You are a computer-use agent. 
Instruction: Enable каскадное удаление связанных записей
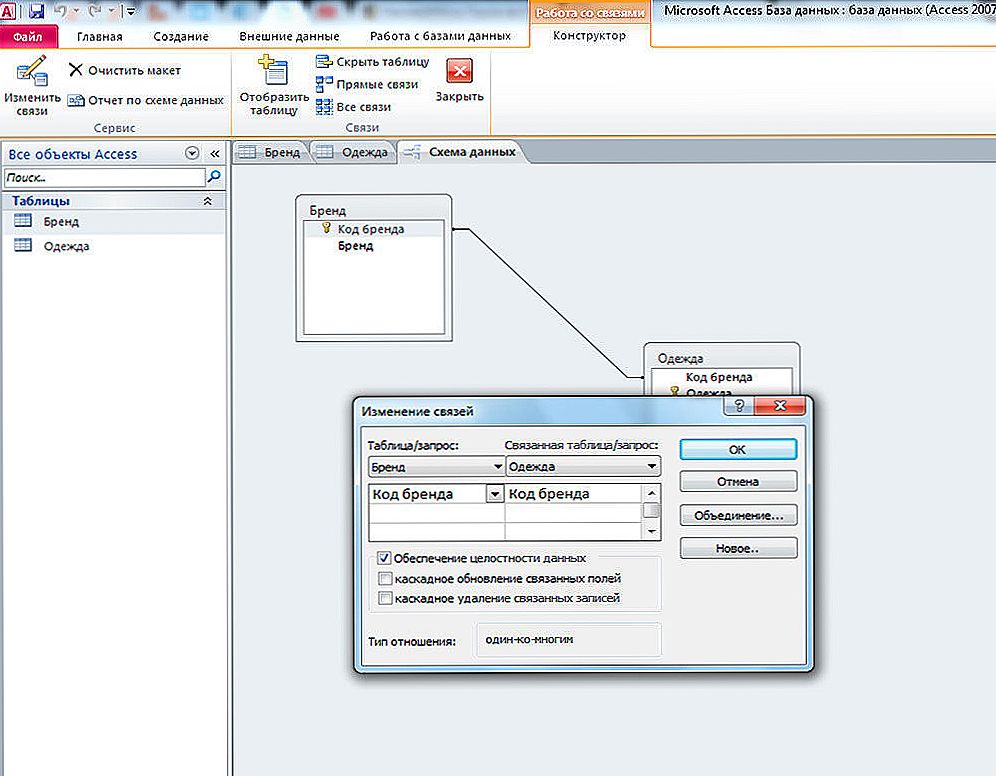click(385, 598)
